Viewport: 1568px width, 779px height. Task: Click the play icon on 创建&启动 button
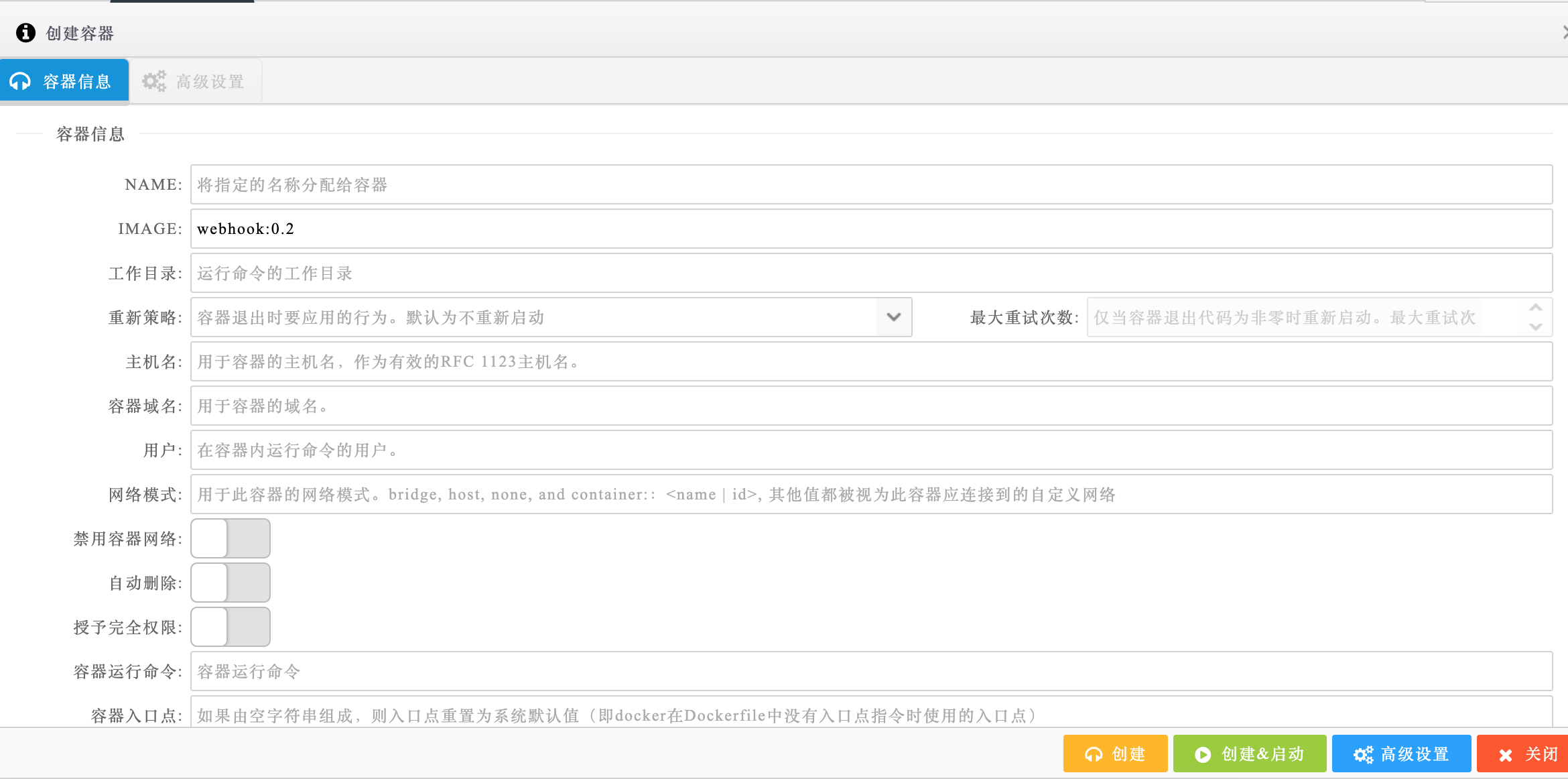click(x=1203, y=755)
